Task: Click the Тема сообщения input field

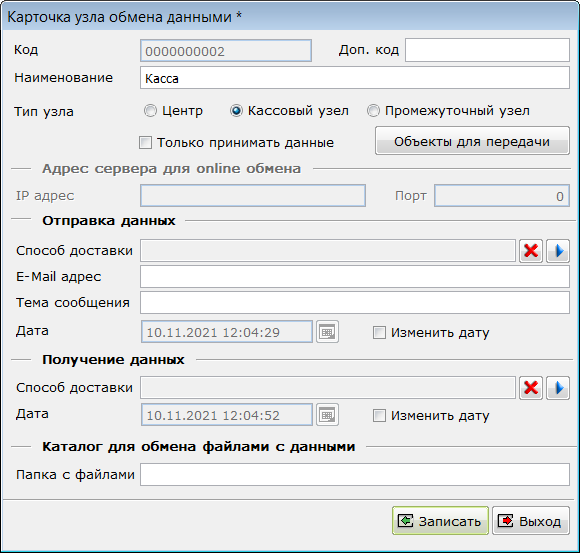Action: 355,303
